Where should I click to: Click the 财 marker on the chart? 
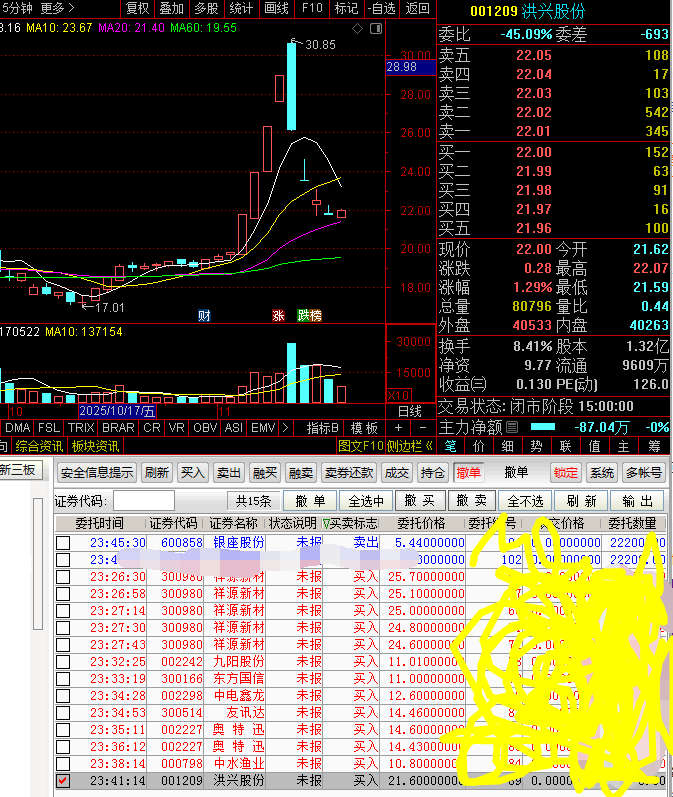click(204, 316)
